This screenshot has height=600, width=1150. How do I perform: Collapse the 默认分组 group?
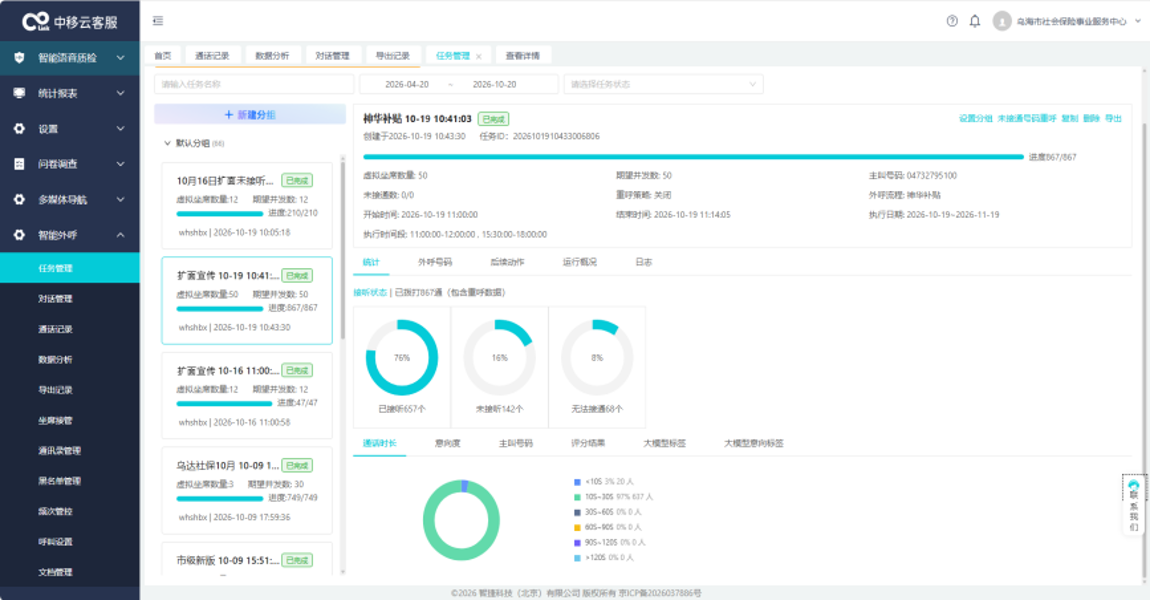(x=167, y=143)
